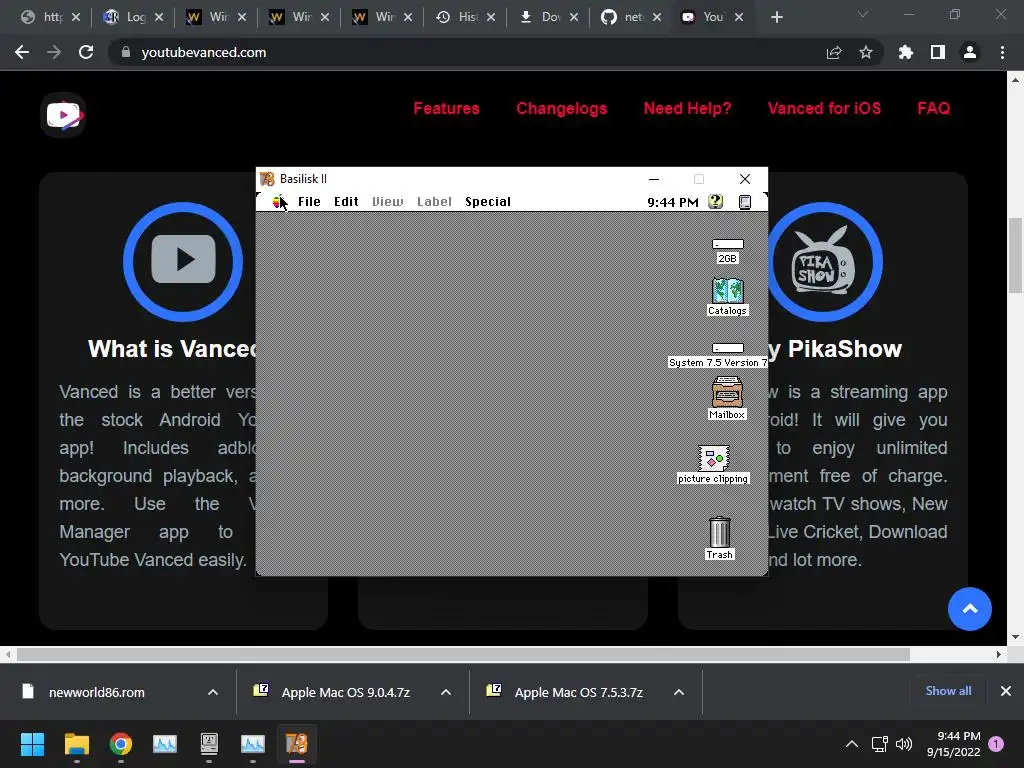Viewport: 1024px width, 768px height.
Task: Open the File menu in Mac OS
Action: click(309, 202)
